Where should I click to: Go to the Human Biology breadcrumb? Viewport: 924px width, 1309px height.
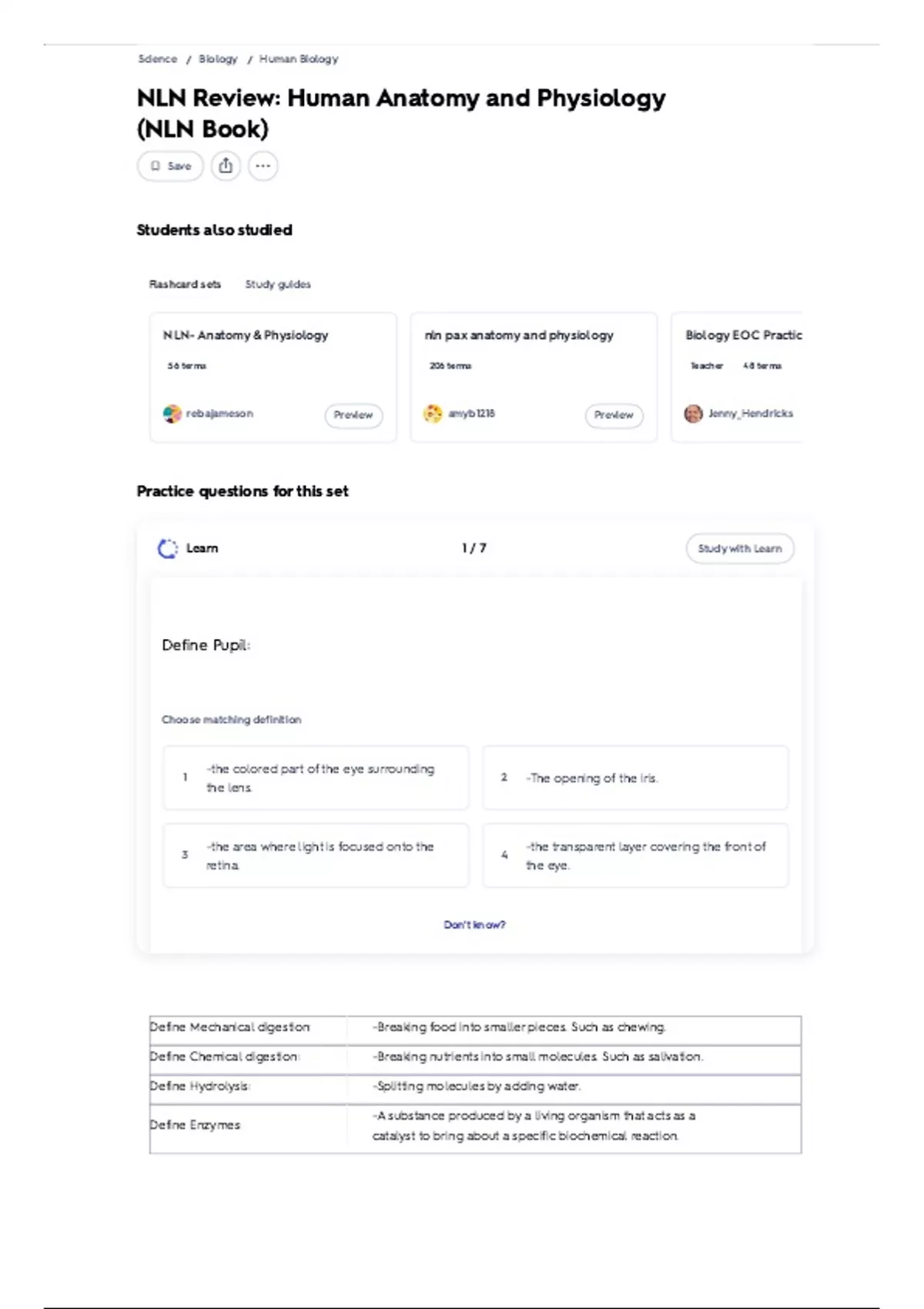coord(299,59)
